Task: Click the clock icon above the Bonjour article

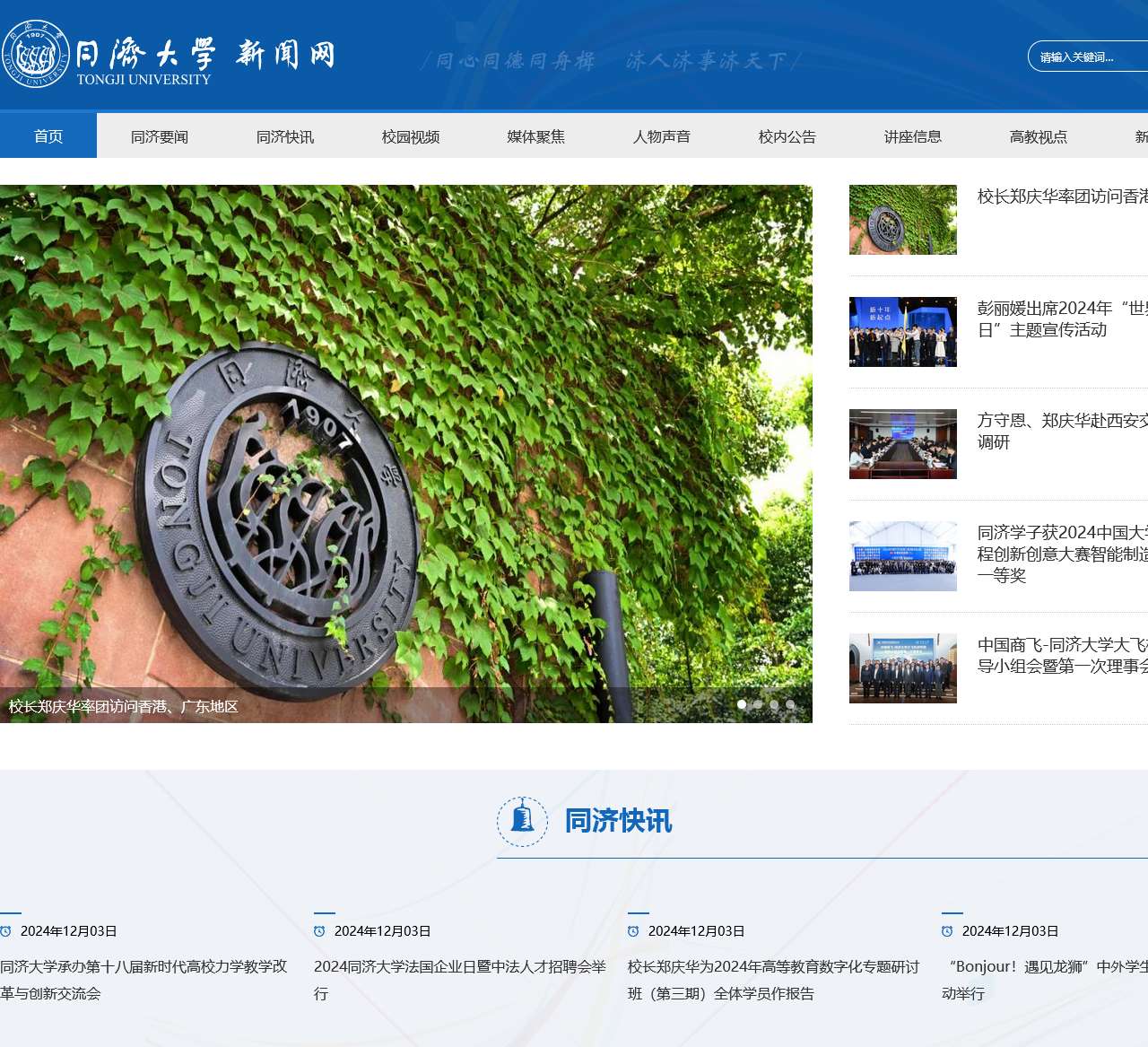Action: pos(947,931)
